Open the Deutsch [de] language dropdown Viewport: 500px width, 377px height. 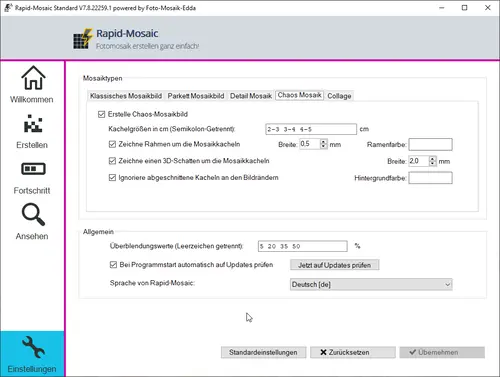(371, 284)
